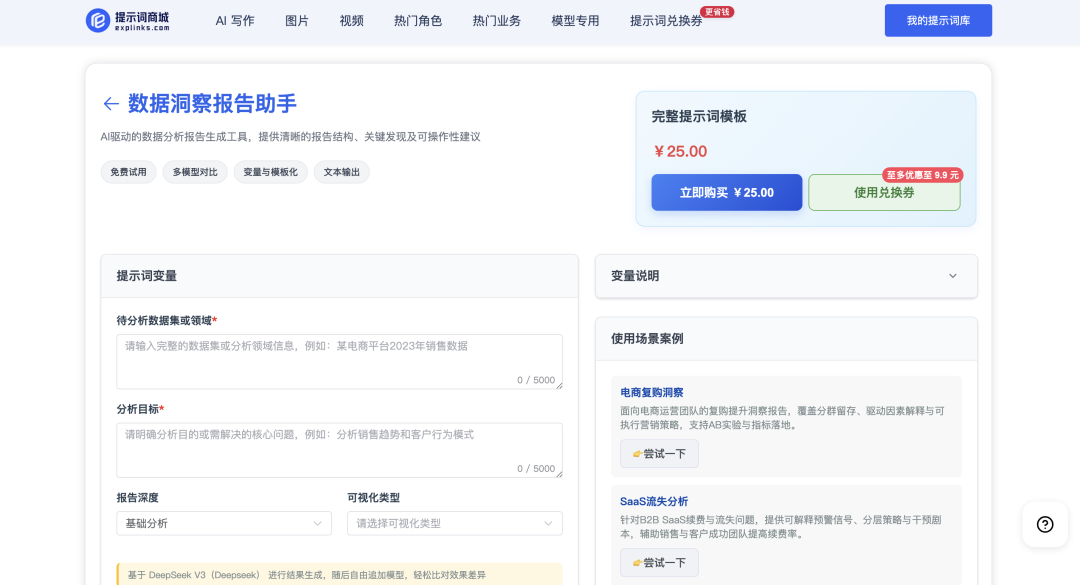The width and height of the screenshot is (1080, 585).
Task: Click the 使用兑换券 button
Action: [x=884, y=193]
